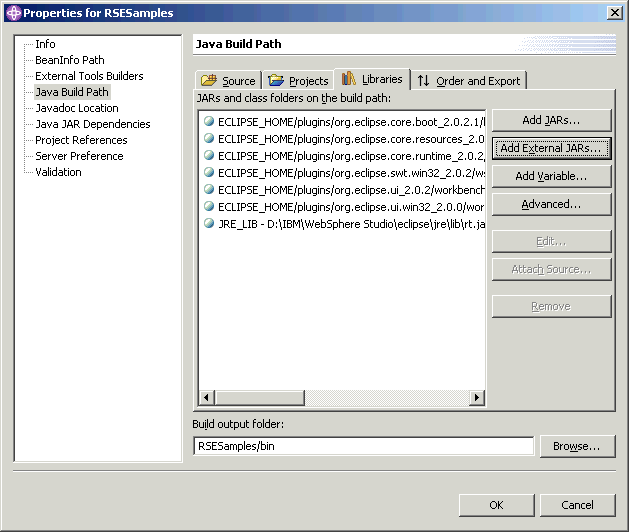Viewport: 629px width, 532px height.
Task: Click the org.eclipse.swt.win32 JAR icon
Action: 209,173
